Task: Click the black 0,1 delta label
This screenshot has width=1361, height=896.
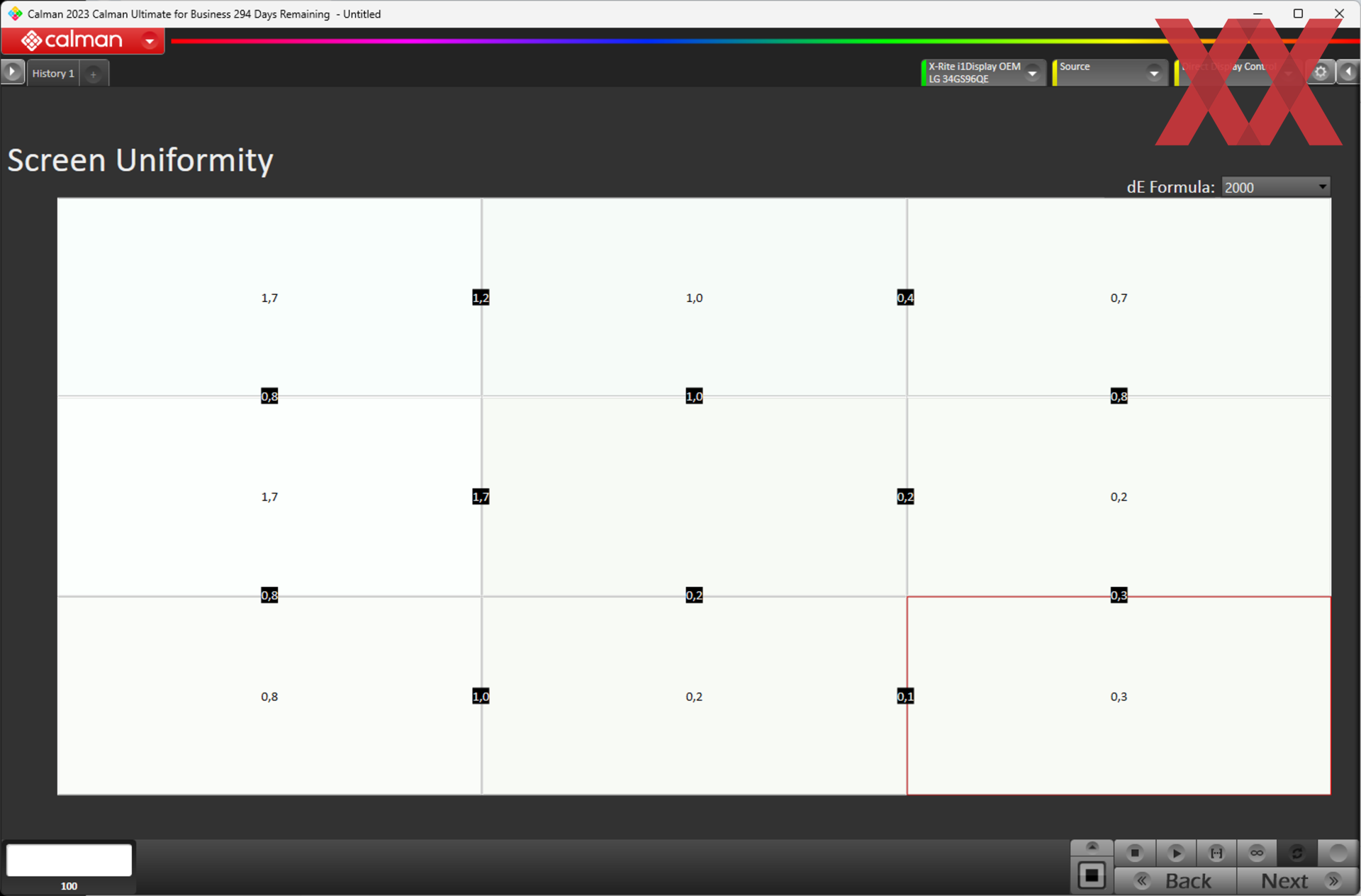Action: pos(905,696)
